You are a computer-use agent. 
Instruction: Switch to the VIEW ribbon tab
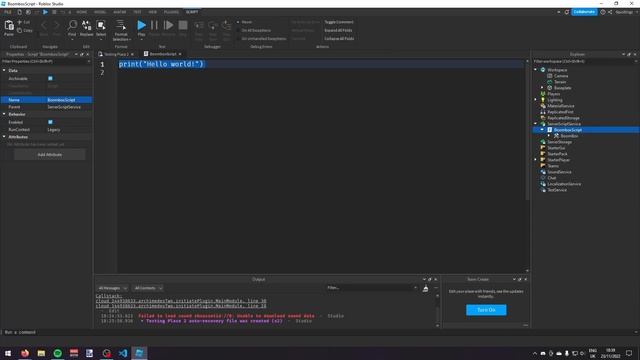pos(153,12)
